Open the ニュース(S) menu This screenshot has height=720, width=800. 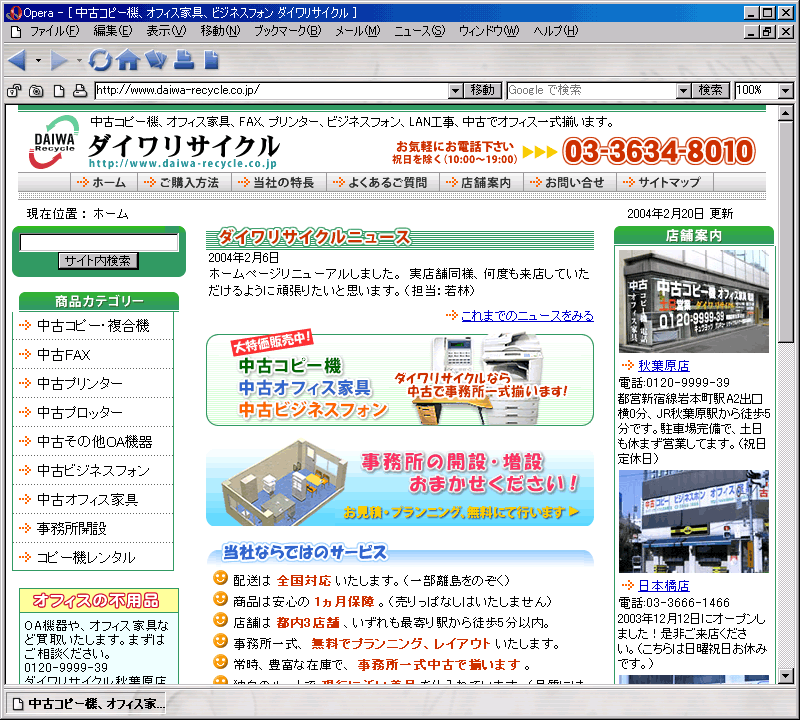[x=419, y=32]
